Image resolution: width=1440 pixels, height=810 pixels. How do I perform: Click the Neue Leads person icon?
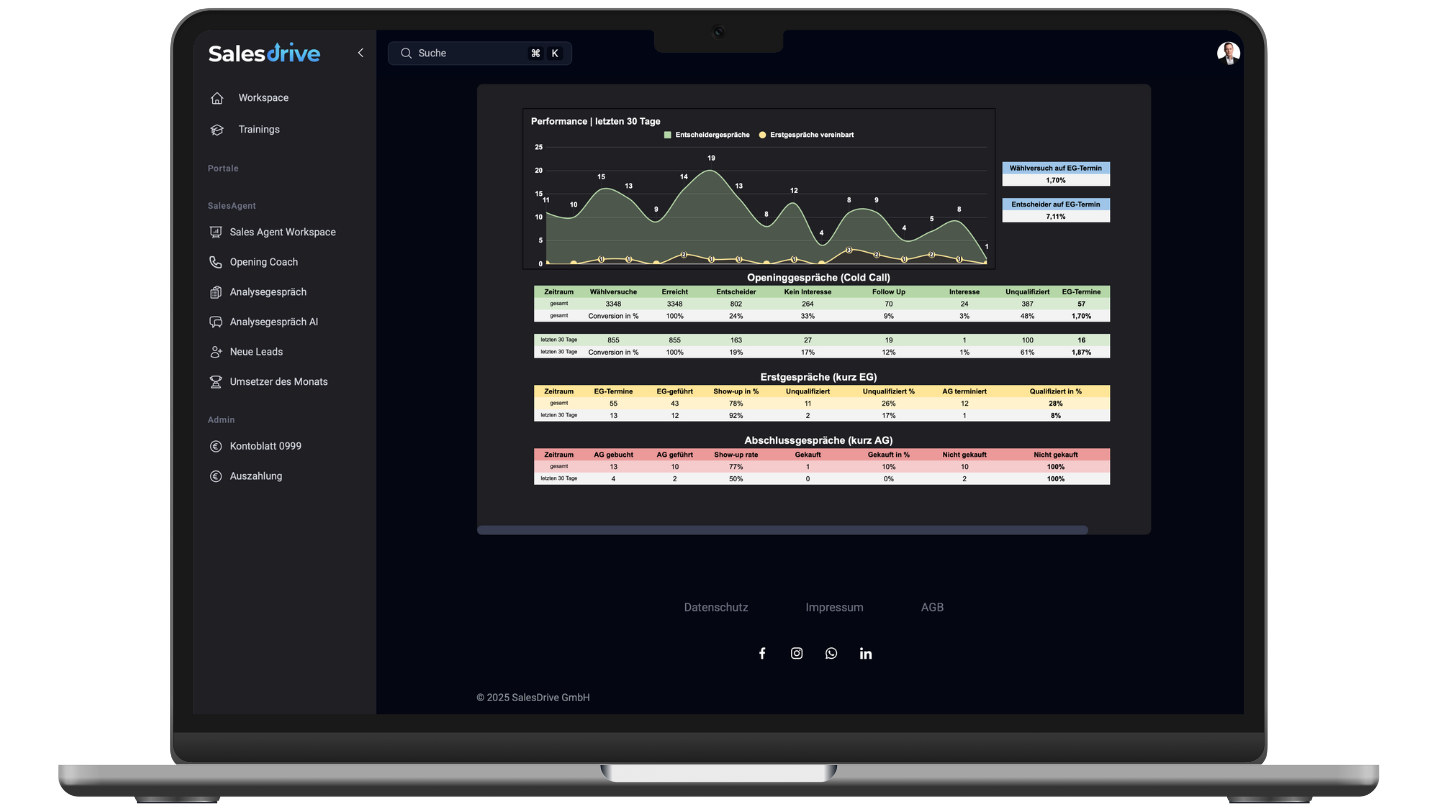(215, 352)
